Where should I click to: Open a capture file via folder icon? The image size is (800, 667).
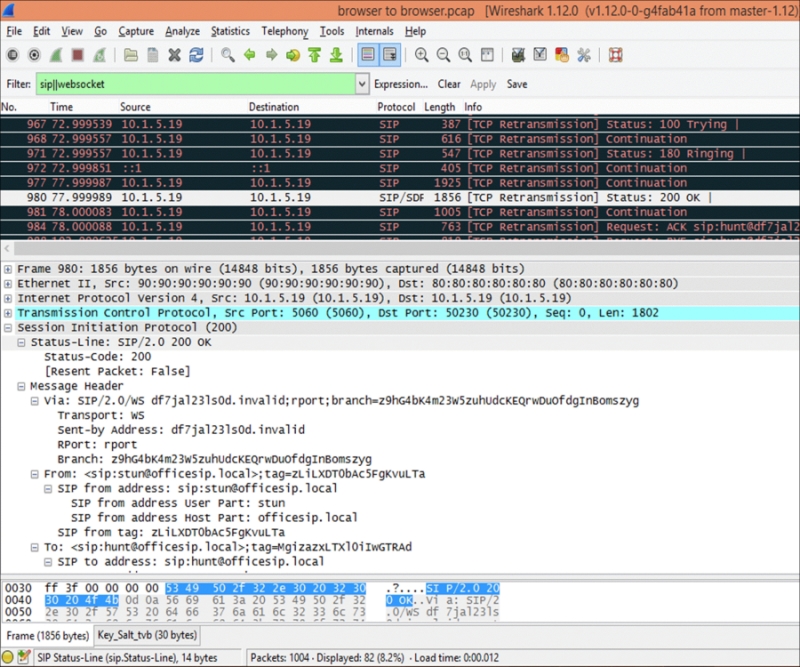pos(131,55)
